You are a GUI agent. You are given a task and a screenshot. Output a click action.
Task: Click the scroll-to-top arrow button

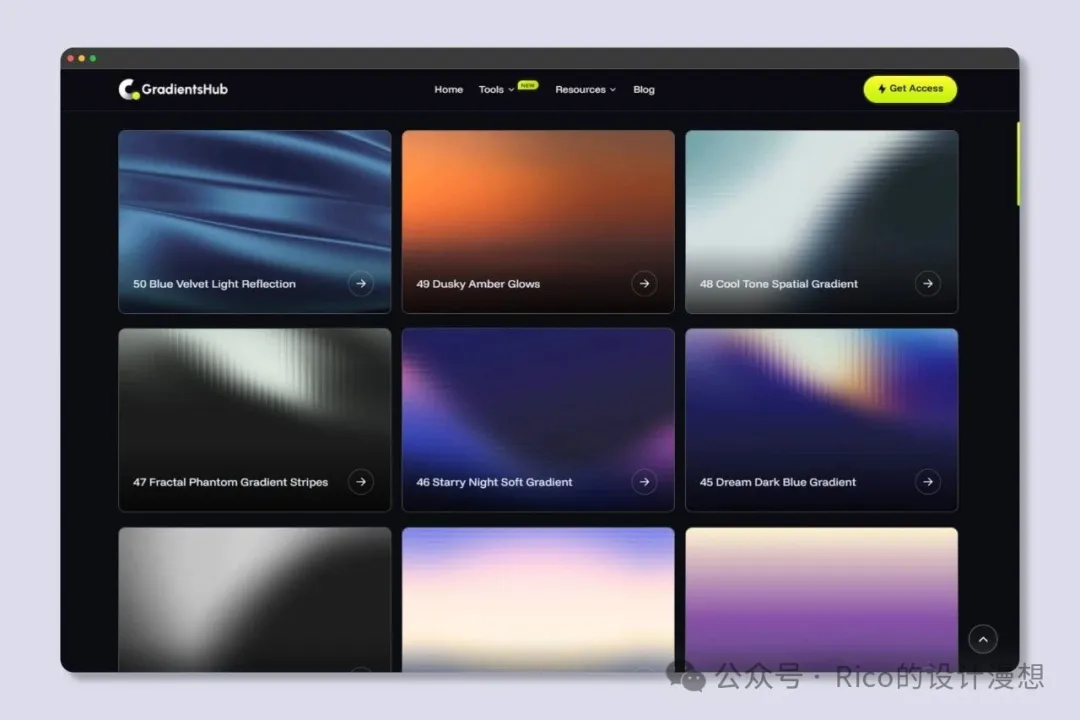tap(983, 639)
